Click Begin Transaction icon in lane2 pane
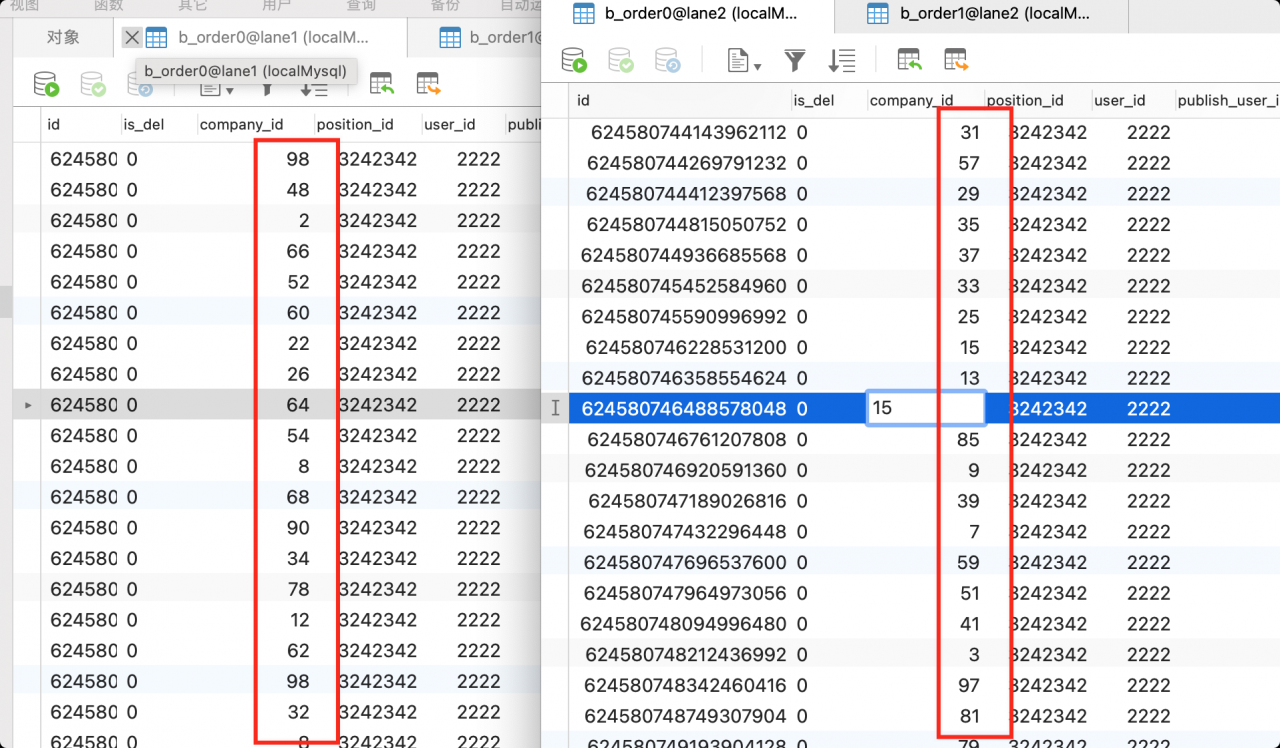 574,61
